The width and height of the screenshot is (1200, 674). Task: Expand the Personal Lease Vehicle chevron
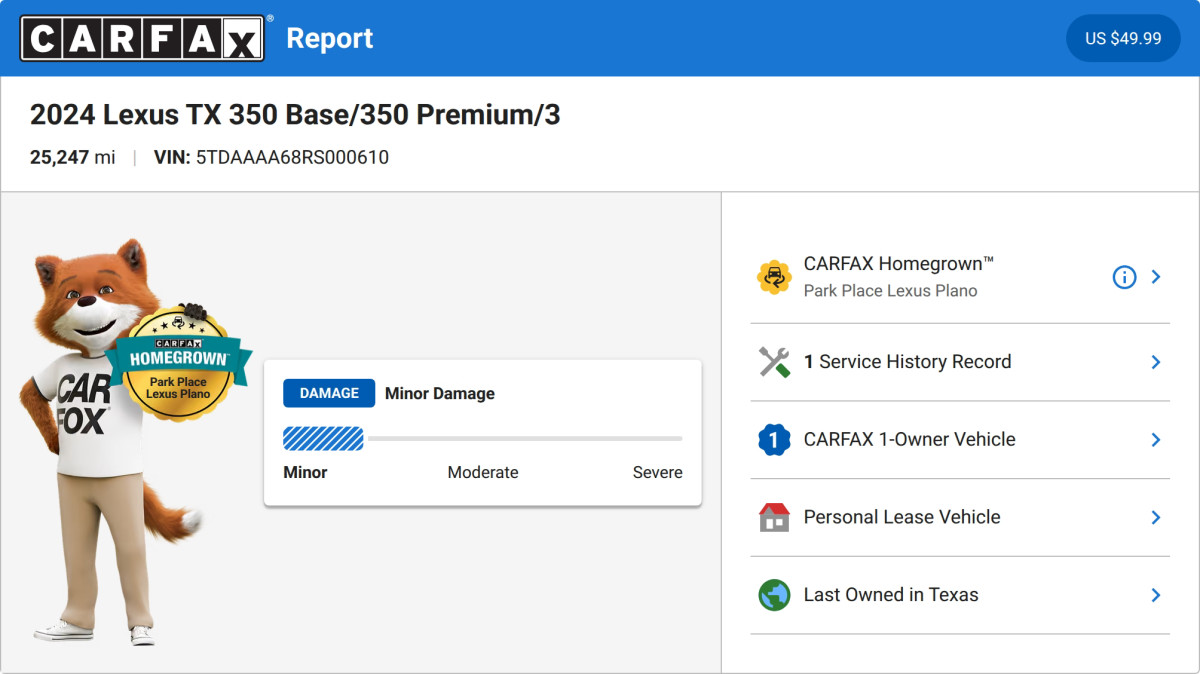point(1156,517)
